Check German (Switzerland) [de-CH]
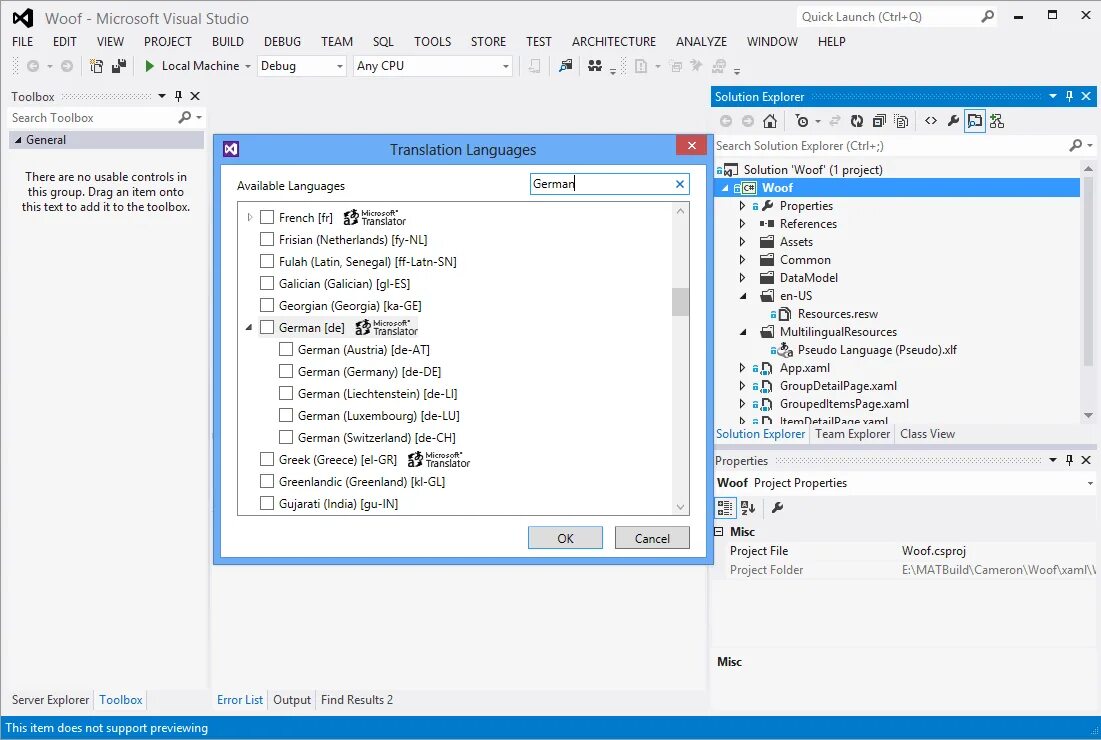The height and width of the screenshot is (740, 1101). click(x=286, y=437)
